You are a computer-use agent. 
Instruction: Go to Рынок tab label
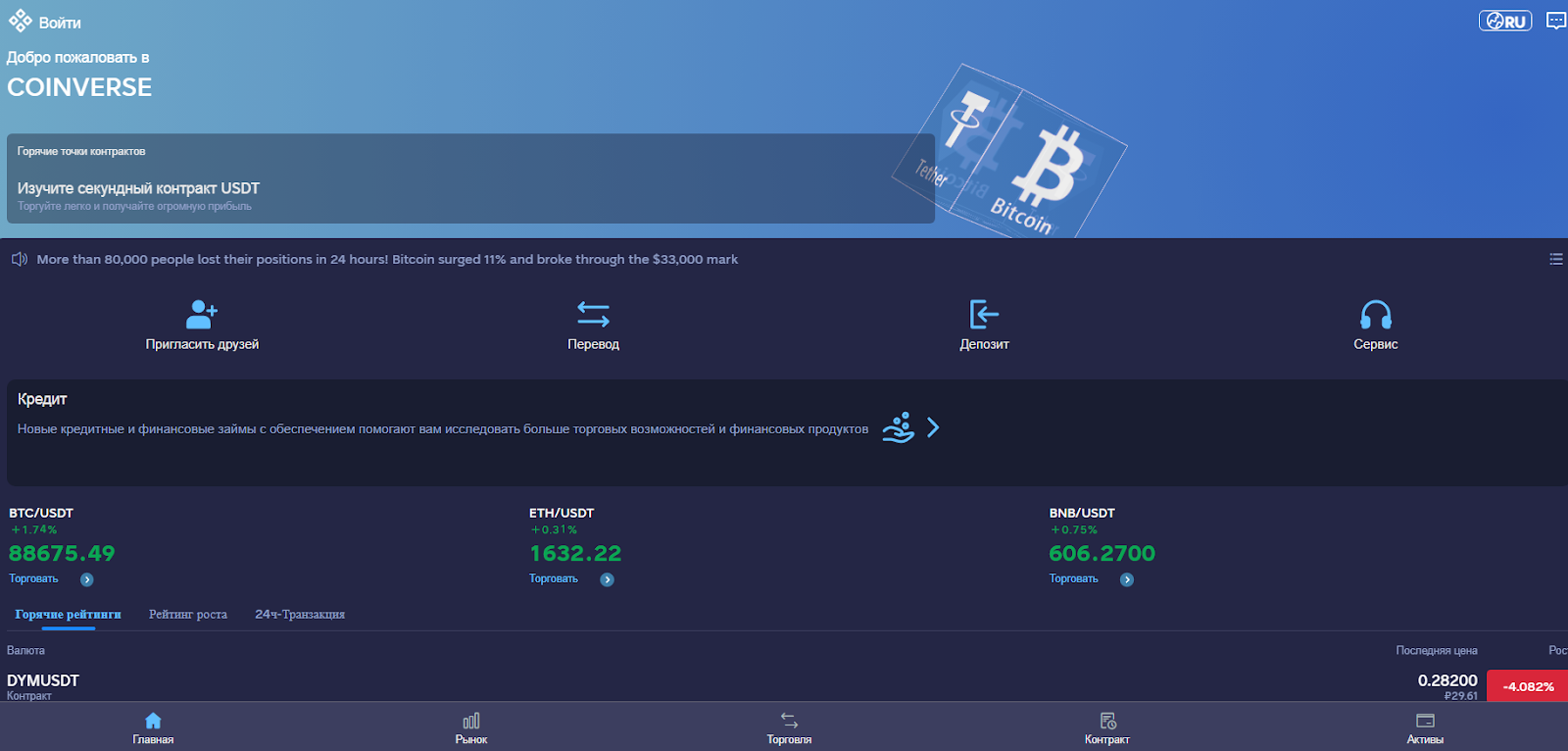tap(471, 739)
